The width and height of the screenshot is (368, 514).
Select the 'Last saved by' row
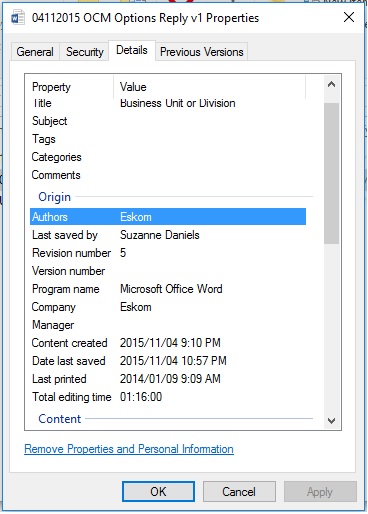[168, 235]
